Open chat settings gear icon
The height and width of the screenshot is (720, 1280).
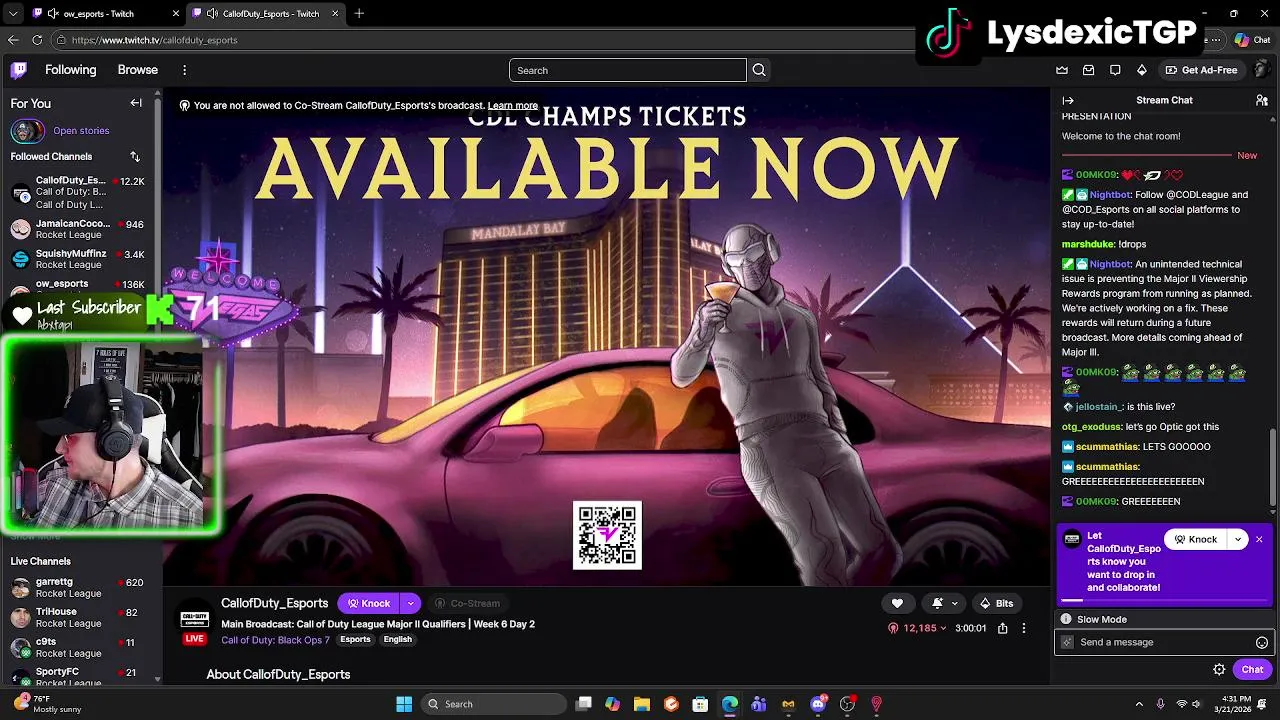1219,669
